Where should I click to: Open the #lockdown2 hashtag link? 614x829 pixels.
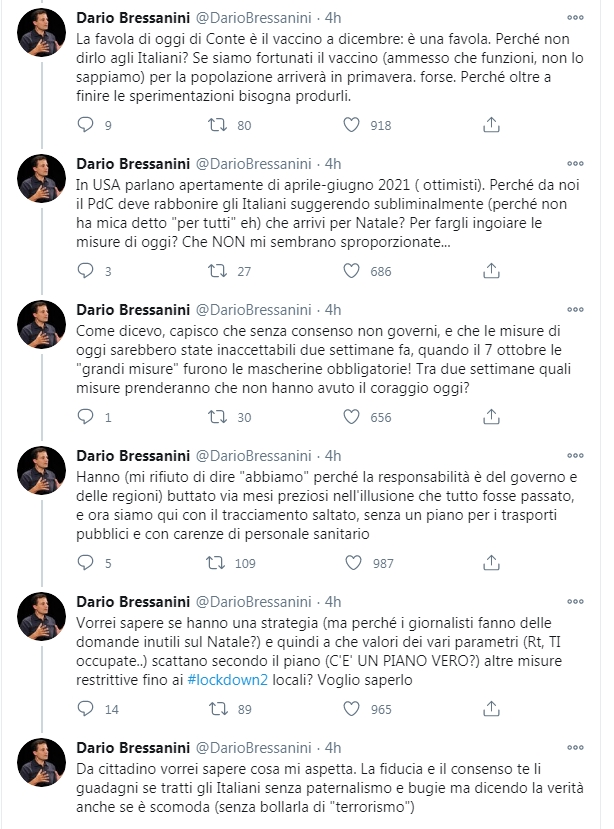point(228,679)
